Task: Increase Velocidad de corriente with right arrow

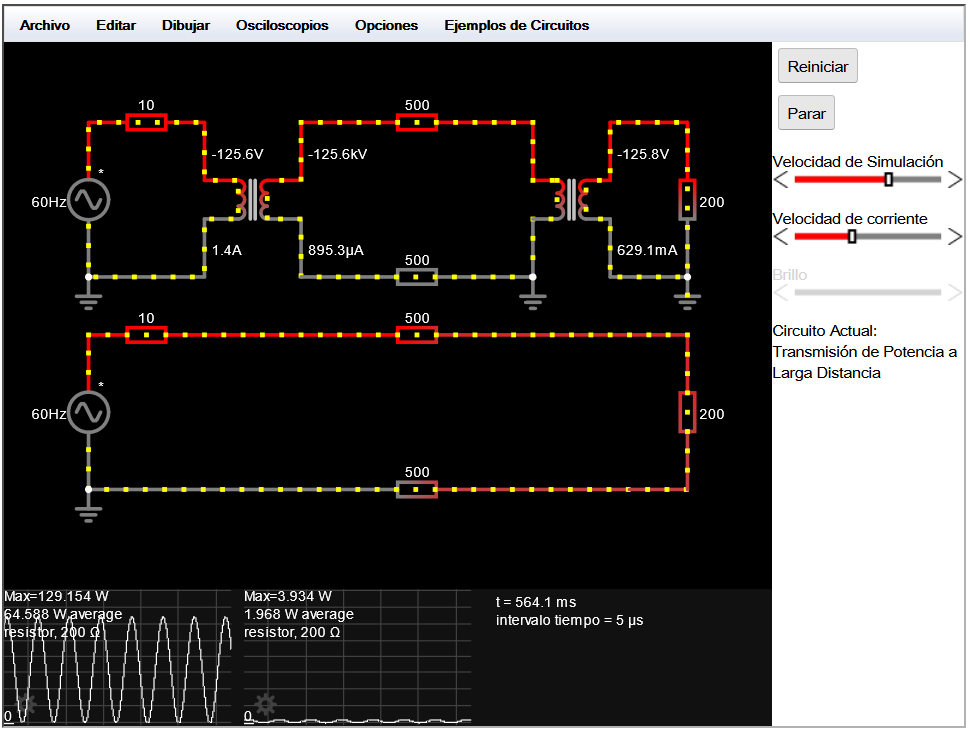Action: 955,236
